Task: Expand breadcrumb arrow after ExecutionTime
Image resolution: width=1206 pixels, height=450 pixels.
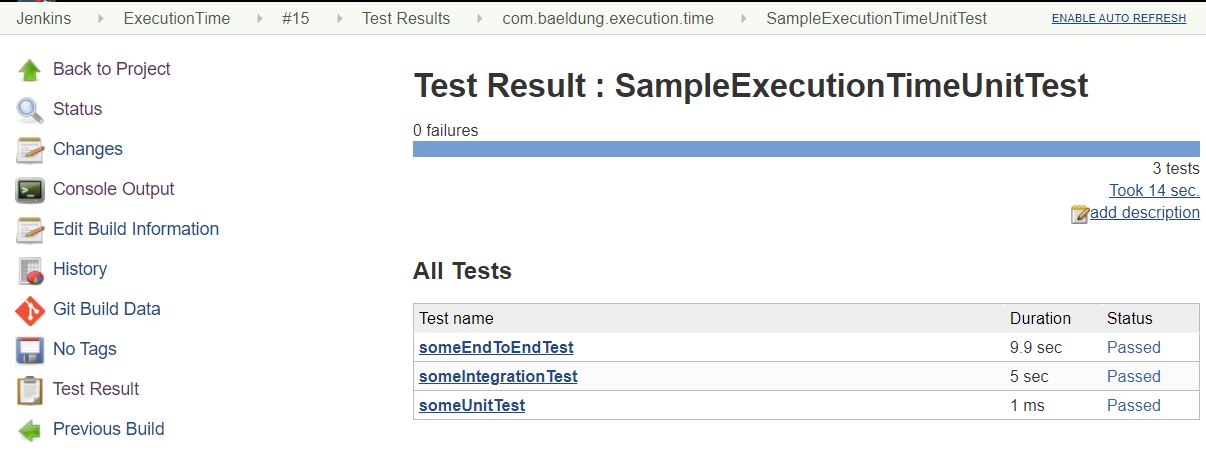Action: click(258, 19)
